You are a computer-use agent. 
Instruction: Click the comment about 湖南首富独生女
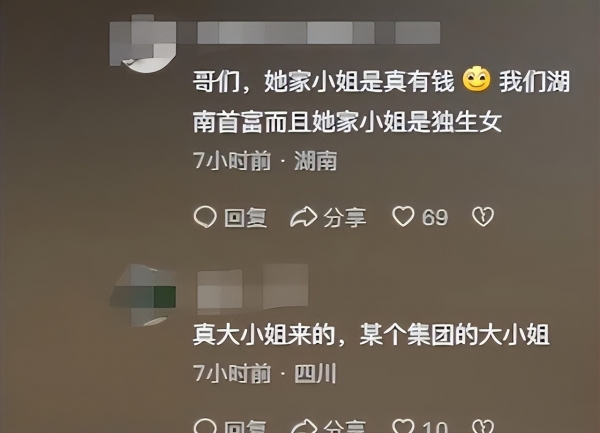pos(382,101)
